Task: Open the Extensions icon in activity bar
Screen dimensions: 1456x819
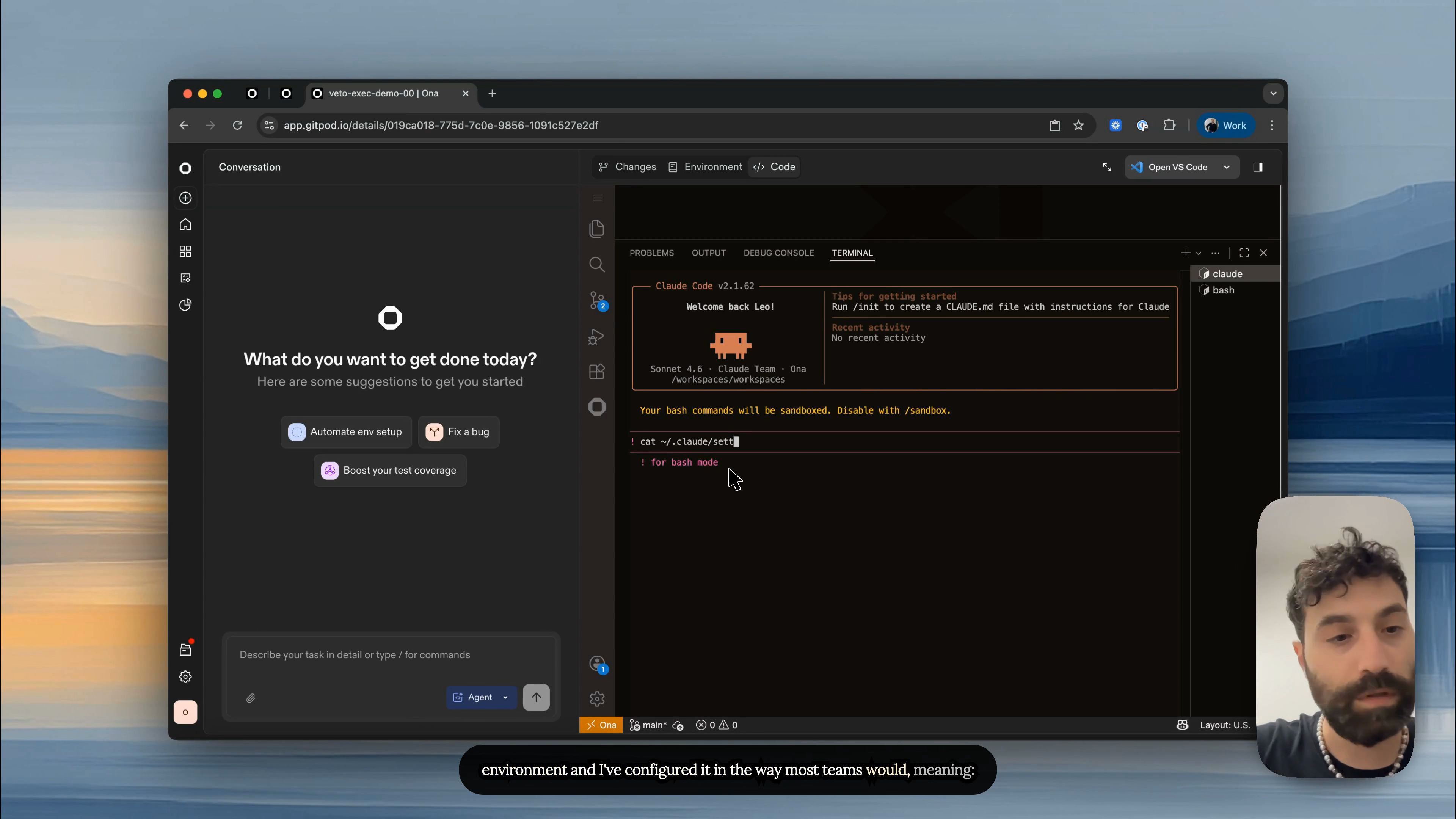Action: pos(597,372)
